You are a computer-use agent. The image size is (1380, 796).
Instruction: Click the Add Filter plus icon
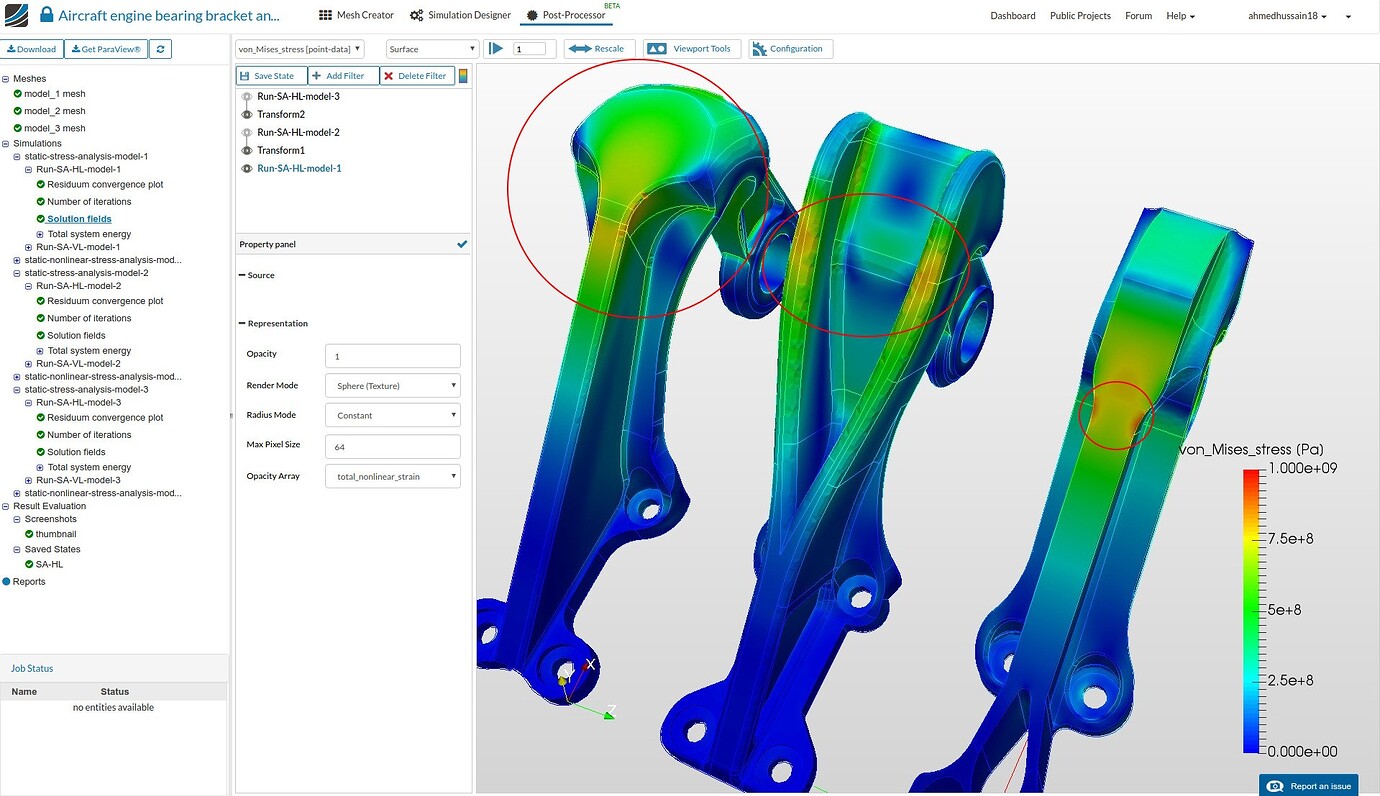click(x=318, y=75)
